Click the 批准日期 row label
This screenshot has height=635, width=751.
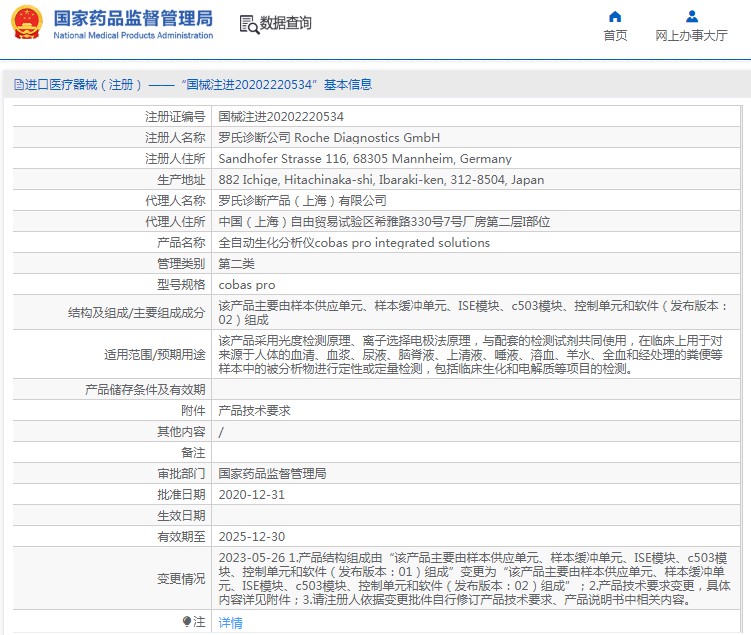click(181, 495)
